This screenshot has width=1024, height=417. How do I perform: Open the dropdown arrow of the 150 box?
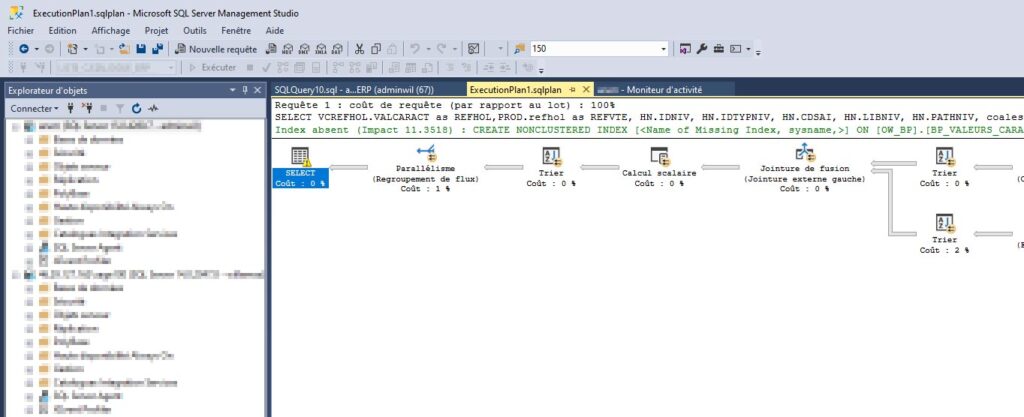pos(664,49)
